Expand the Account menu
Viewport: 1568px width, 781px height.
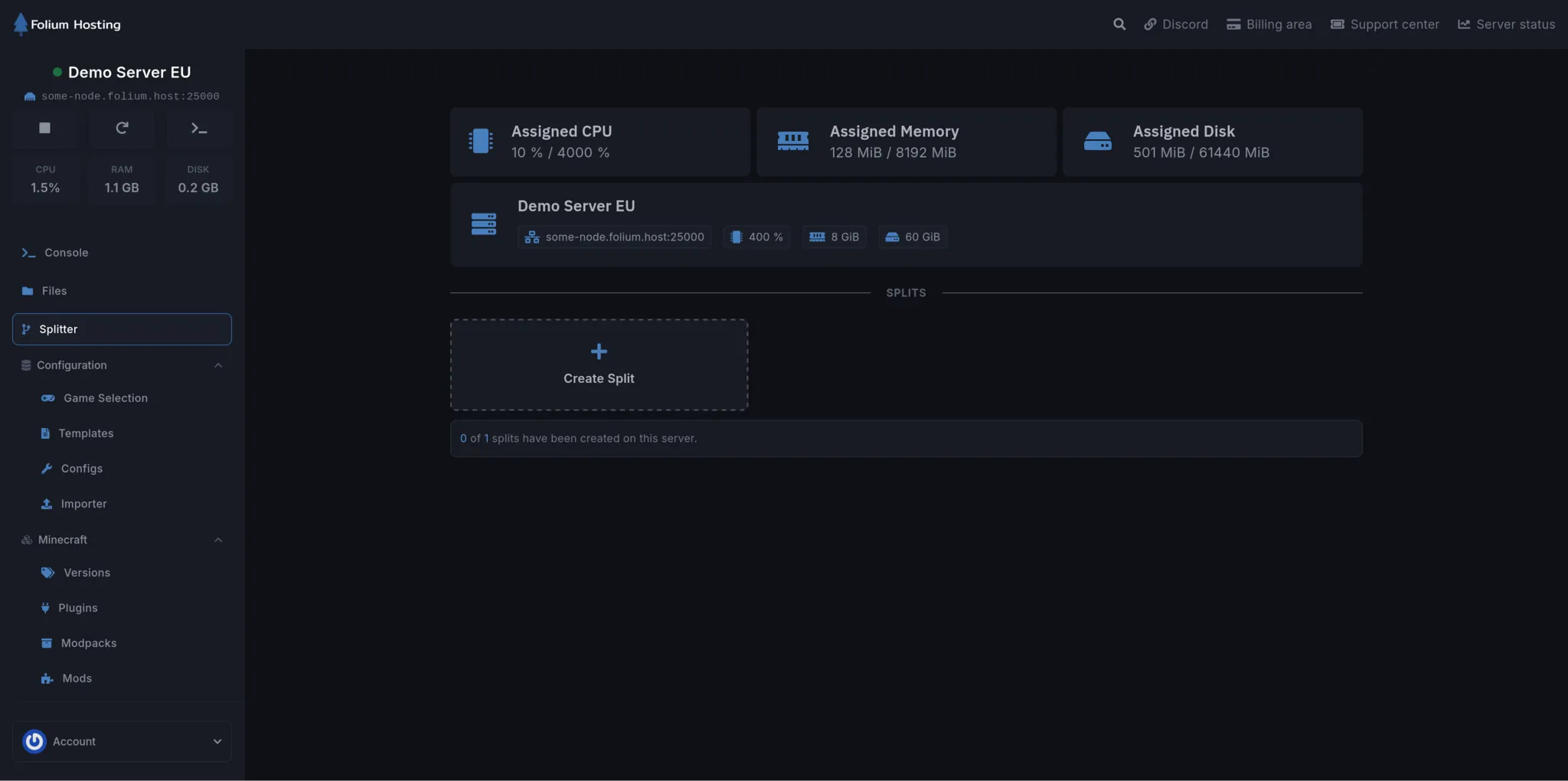tap(217, 741)
